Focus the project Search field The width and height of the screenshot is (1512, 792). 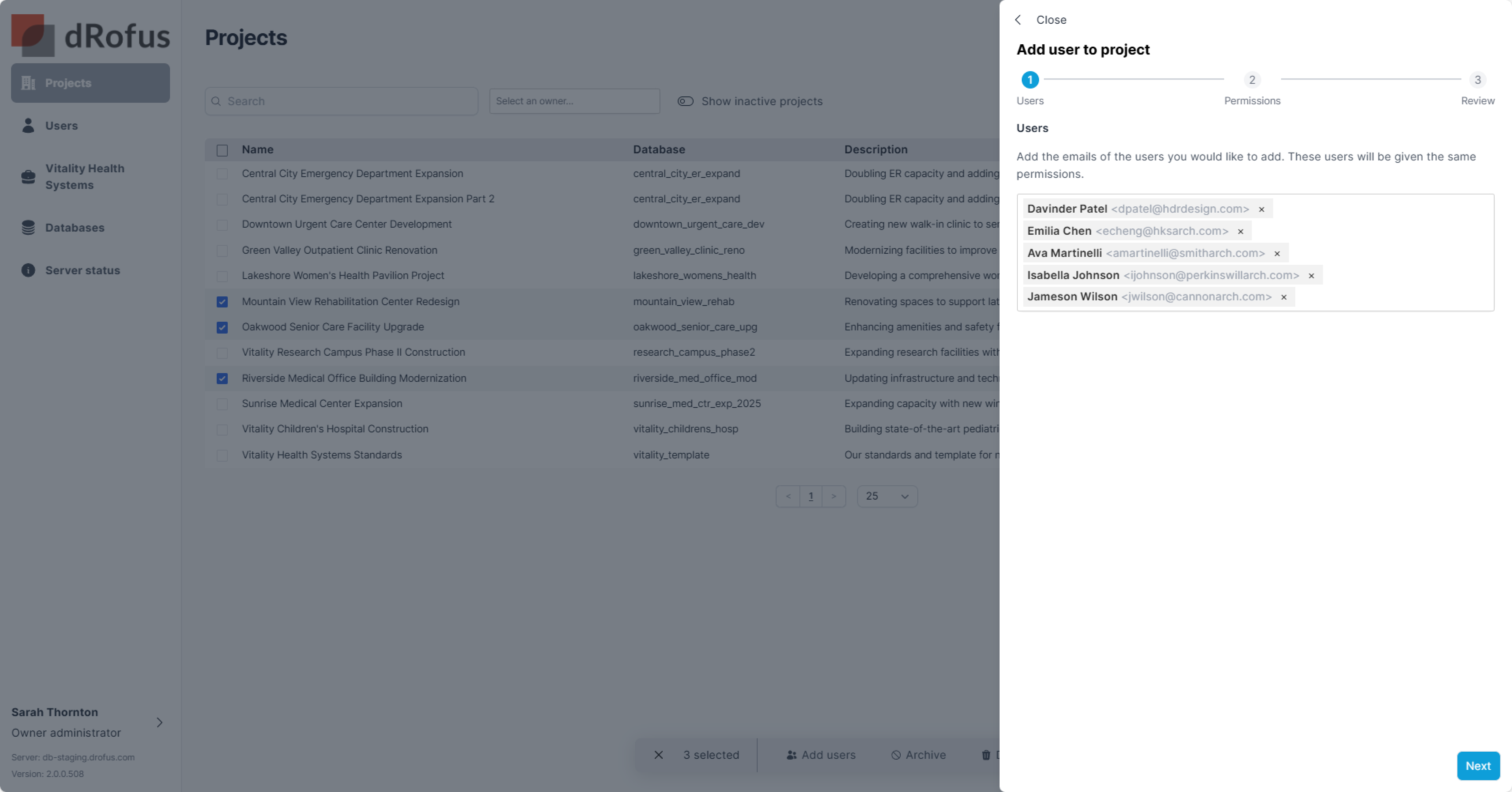(x=341, y=102)
